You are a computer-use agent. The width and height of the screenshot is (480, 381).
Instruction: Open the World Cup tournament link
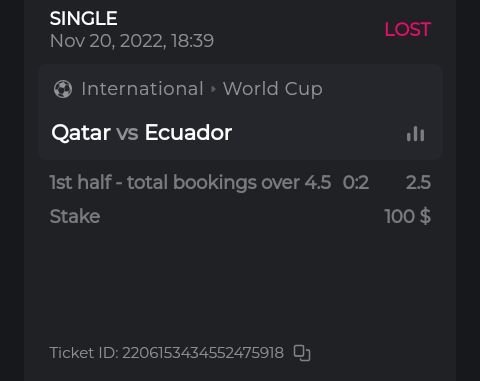click(x=273, y=89)
